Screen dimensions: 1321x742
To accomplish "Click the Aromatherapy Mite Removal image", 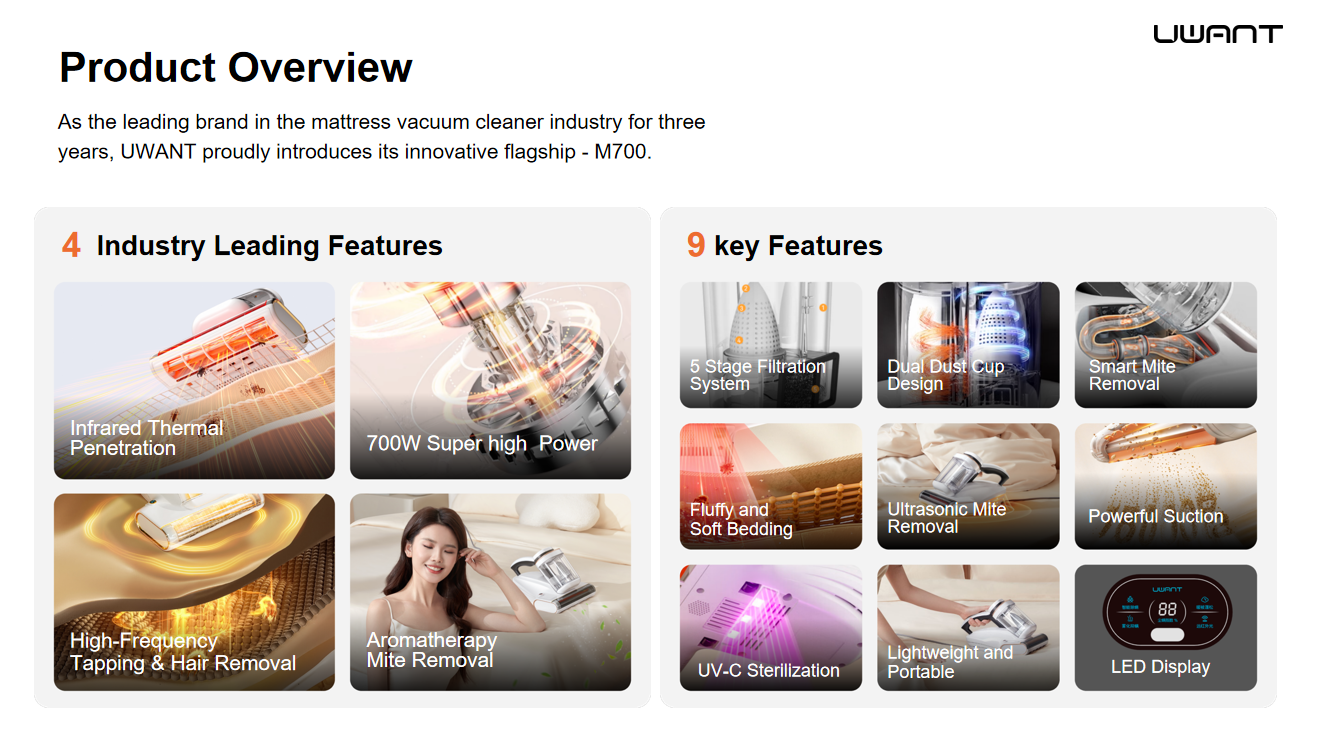I will pos(490,592).
